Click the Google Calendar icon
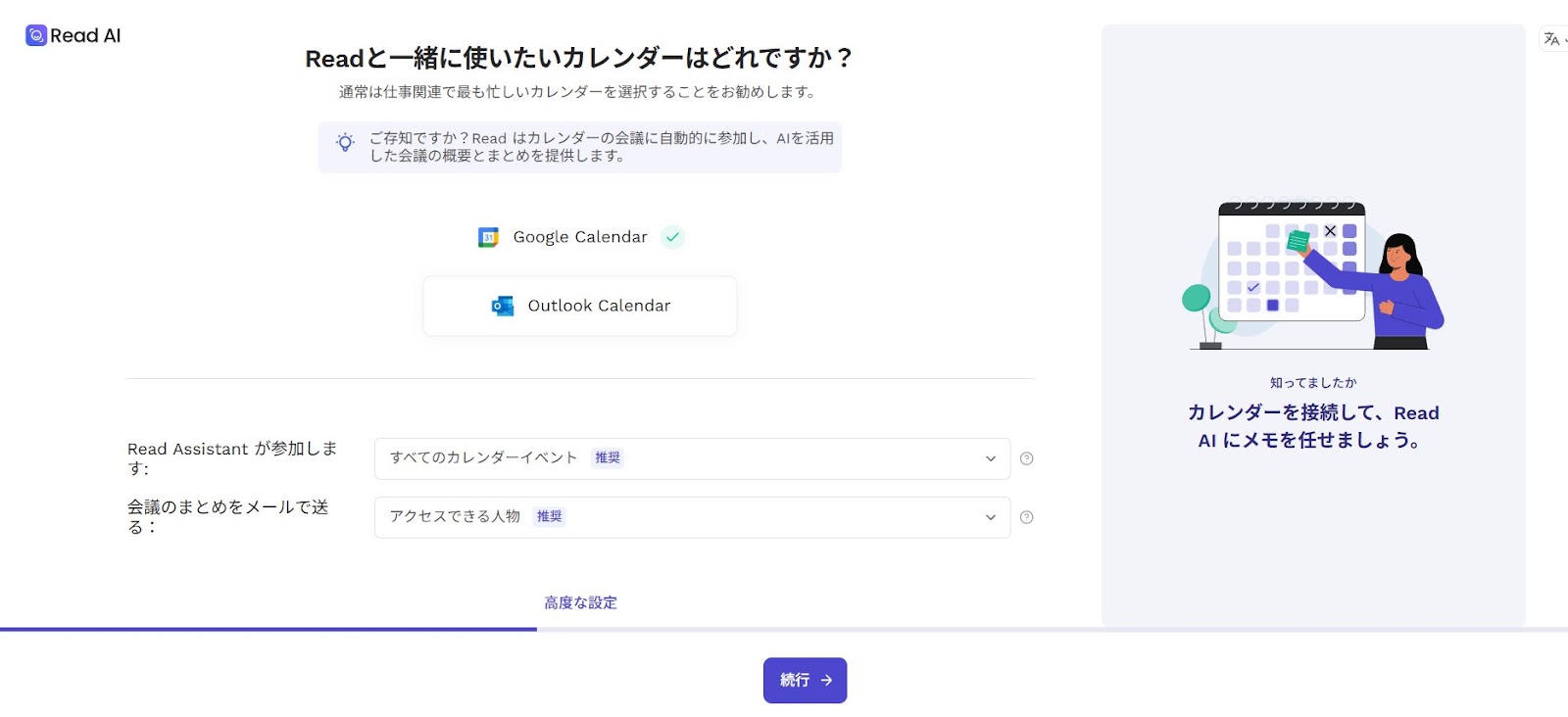This screenshot has width=1568, height=717. (x=488, y=237)
